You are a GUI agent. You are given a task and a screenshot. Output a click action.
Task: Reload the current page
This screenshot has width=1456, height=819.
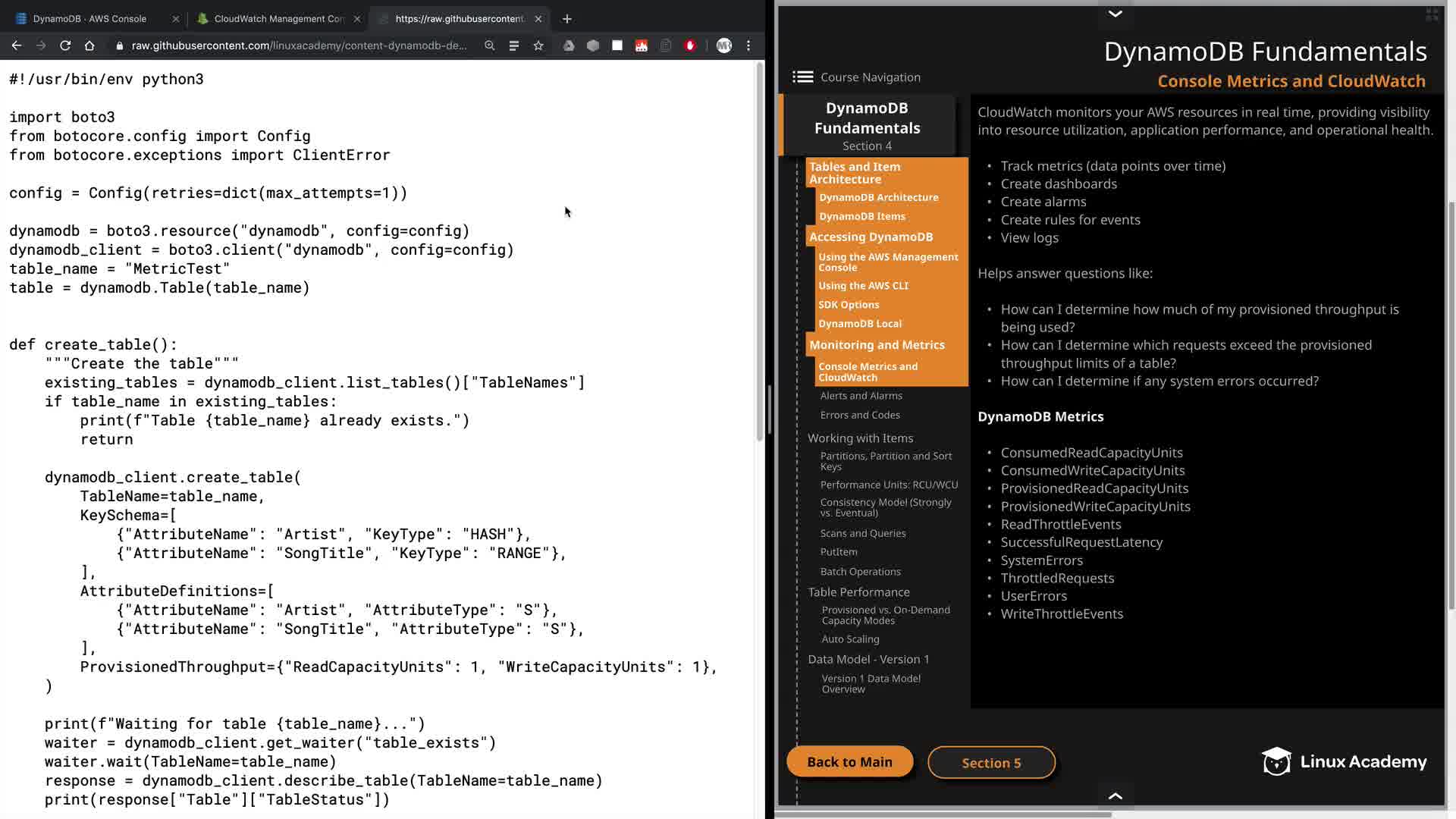coord(65,45)
